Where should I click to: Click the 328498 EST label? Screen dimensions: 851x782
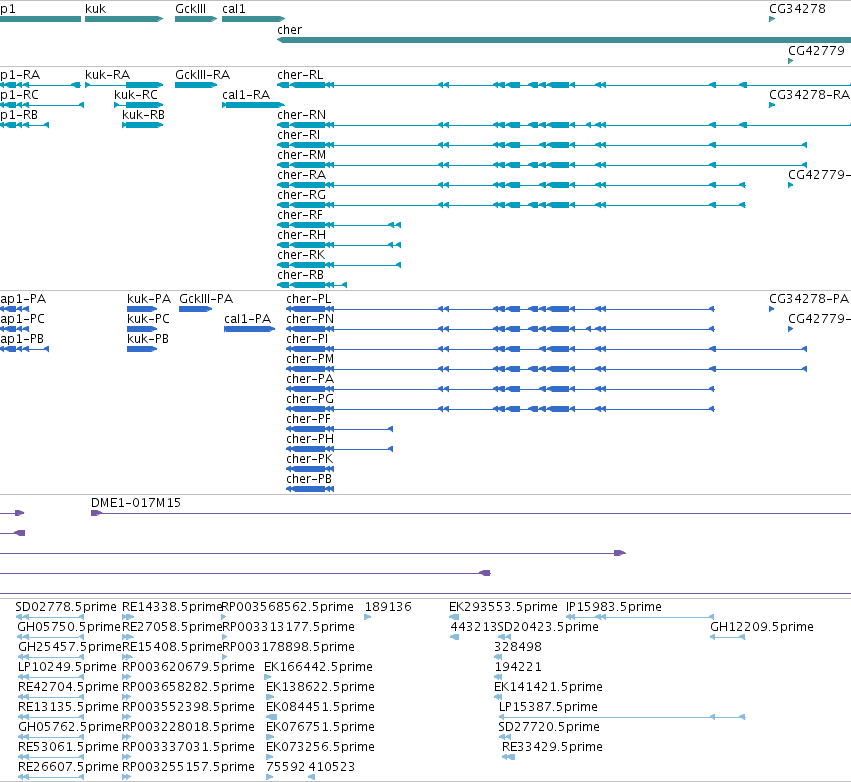[x=518, y=647]
